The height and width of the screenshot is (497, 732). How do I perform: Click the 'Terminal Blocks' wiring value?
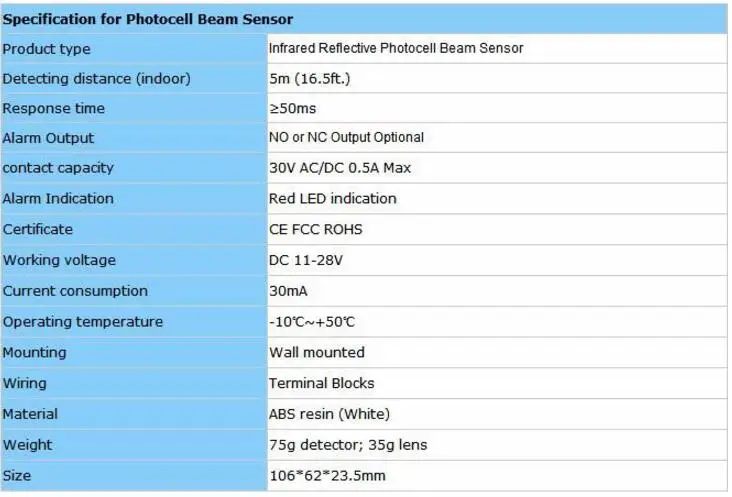tap(322, 383)
